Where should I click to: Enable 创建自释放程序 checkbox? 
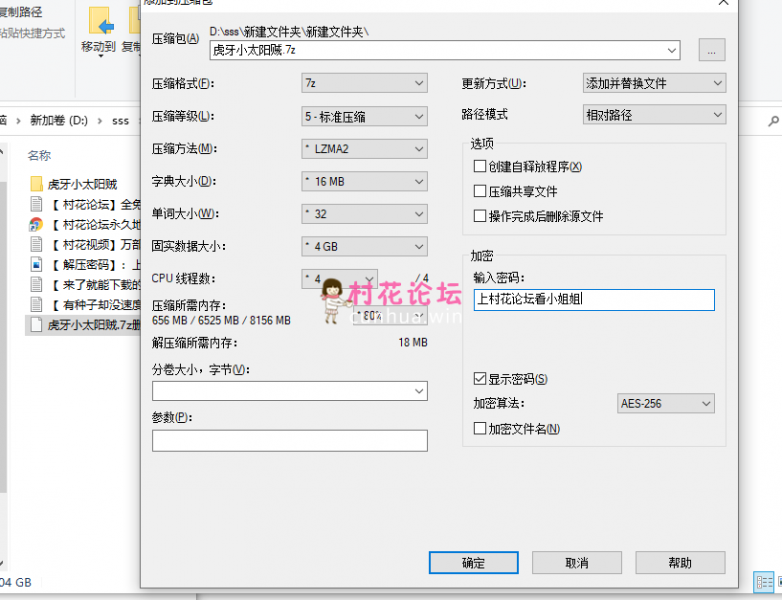point(480,167)
